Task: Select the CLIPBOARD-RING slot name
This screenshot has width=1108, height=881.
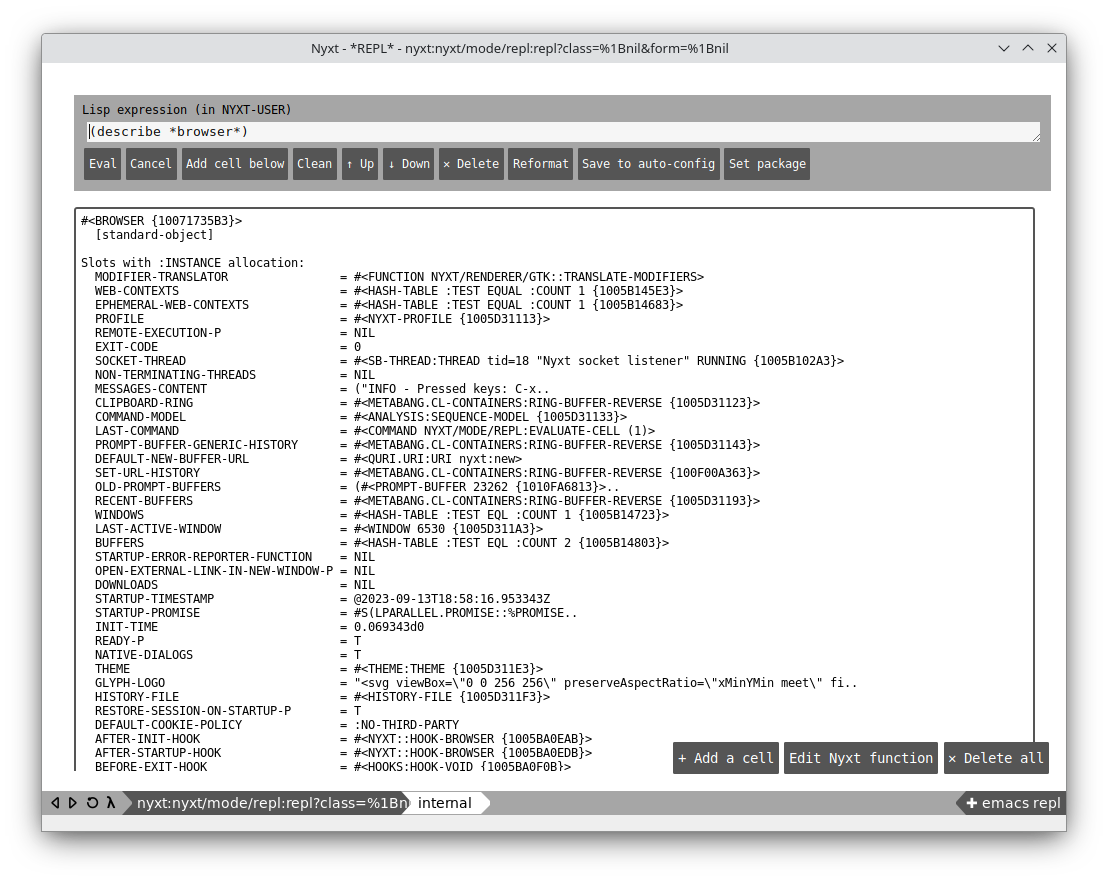Action: tap(144, 403)
